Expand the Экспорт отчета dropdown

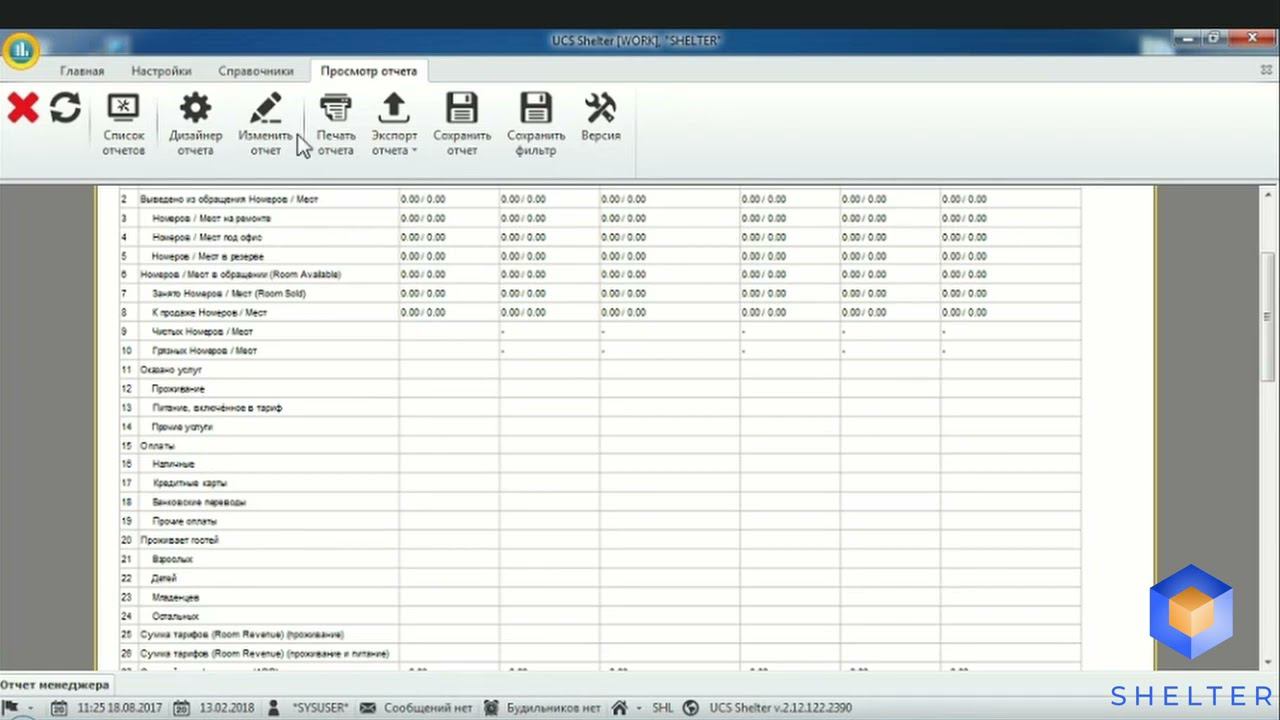[394, 124]
